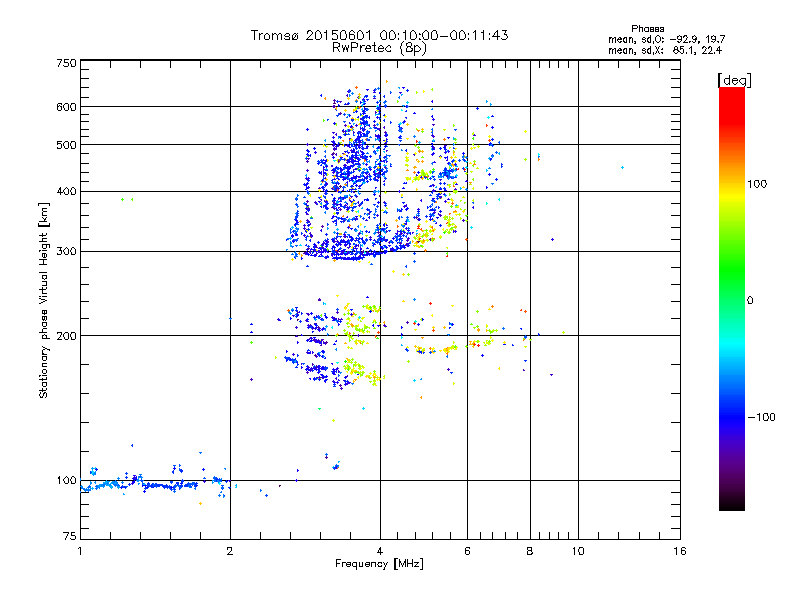Image resolution: width=800 pixels, height=600 pixels.
Task: Click the '[deg]' colorbar unit label
Action: tap(734, 80)
